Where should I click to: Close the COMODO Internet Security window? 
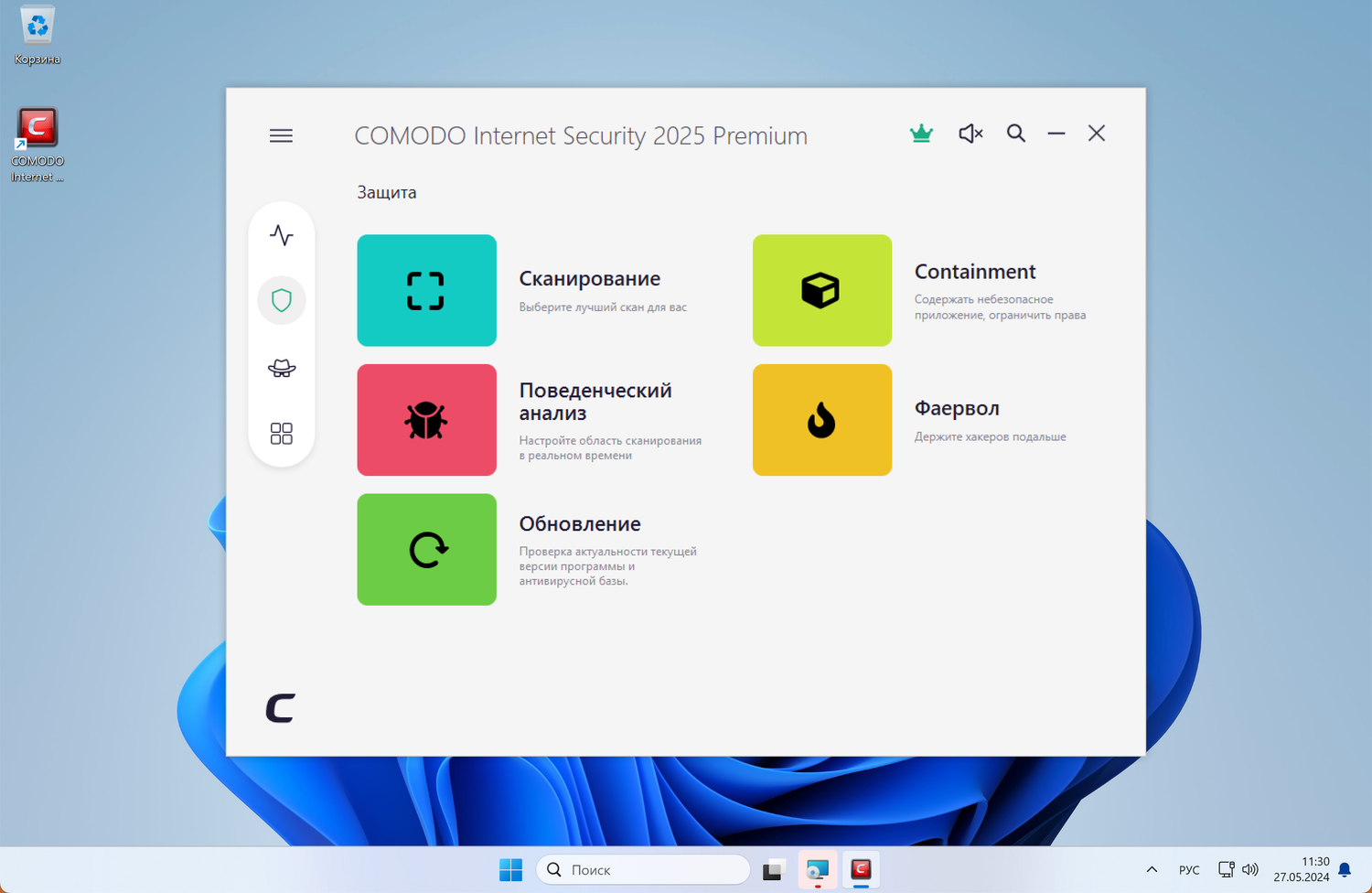pyautogui.click(x=1097, y=134)
